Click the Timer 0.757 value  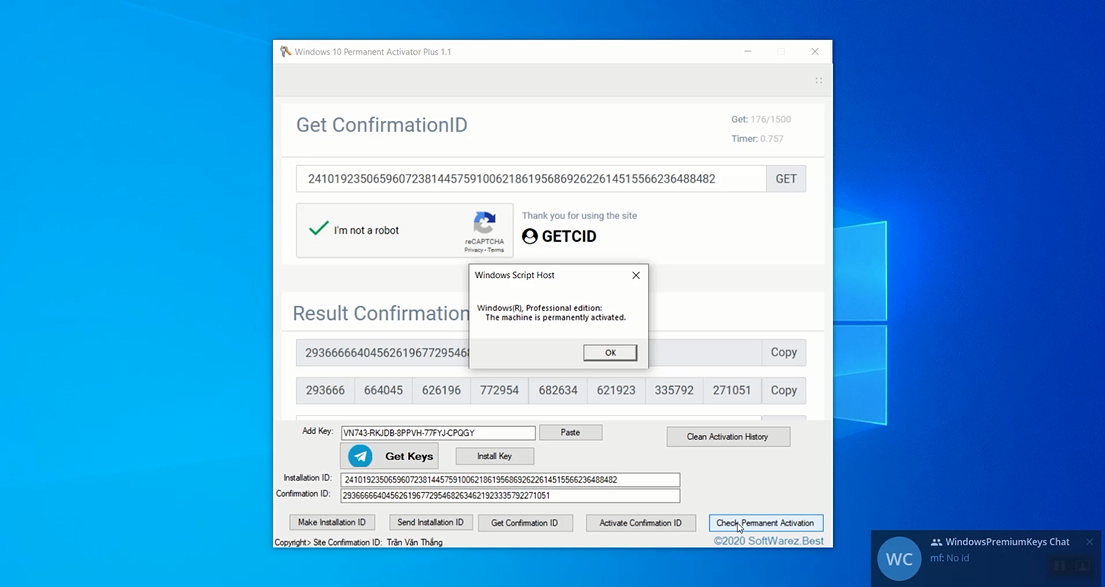click(x=772, y=139)
